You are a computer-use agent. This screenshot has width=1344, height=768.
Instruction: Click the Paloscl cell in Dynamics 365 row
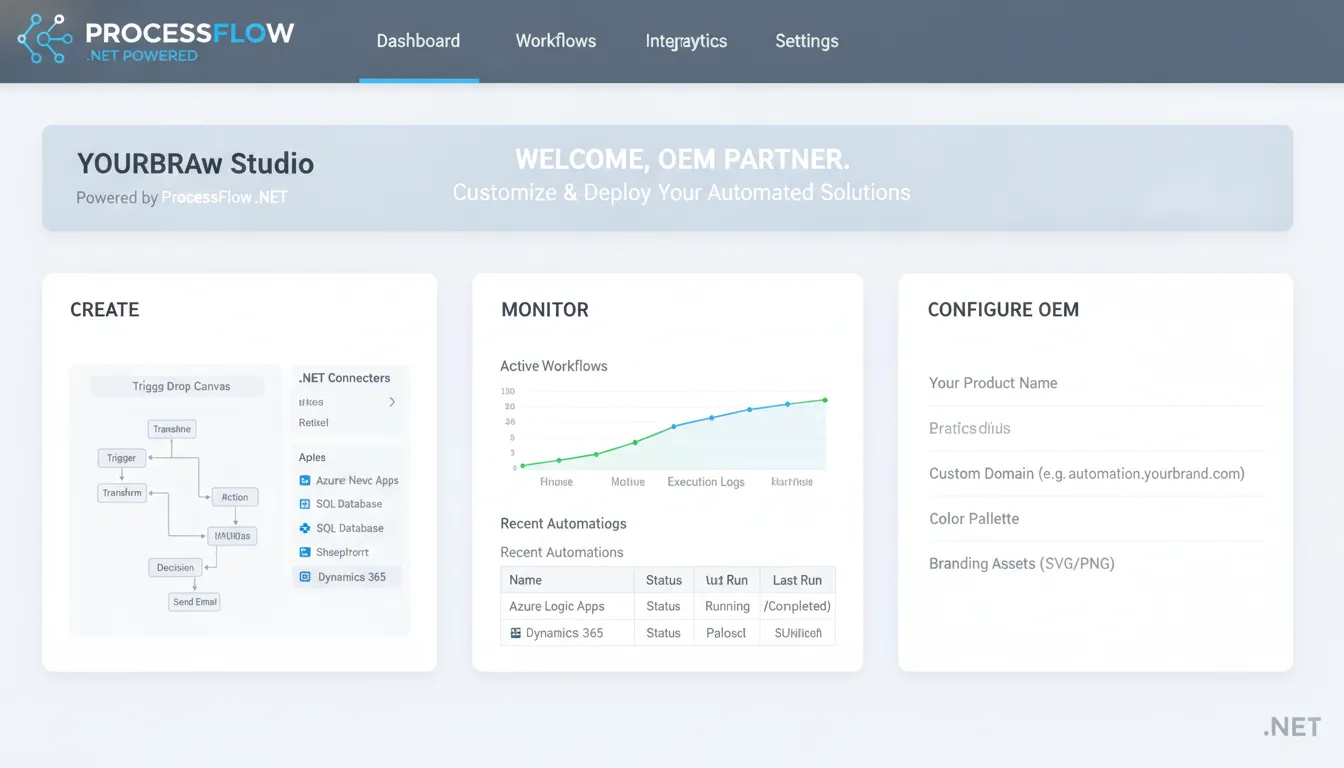pos(727,633)
